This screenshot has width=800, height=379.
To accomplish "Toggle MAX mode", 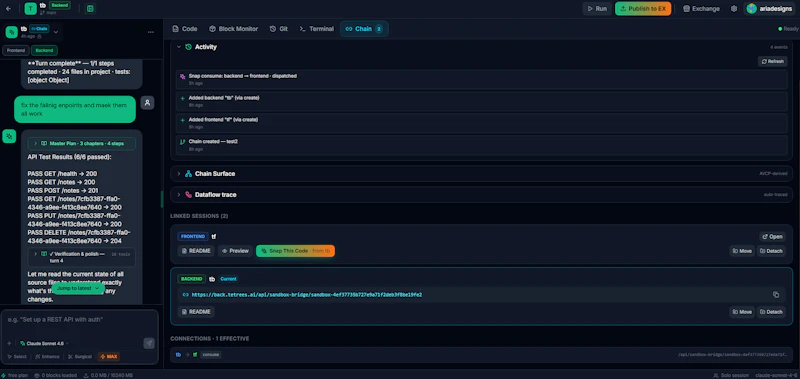I will point(109,357).
